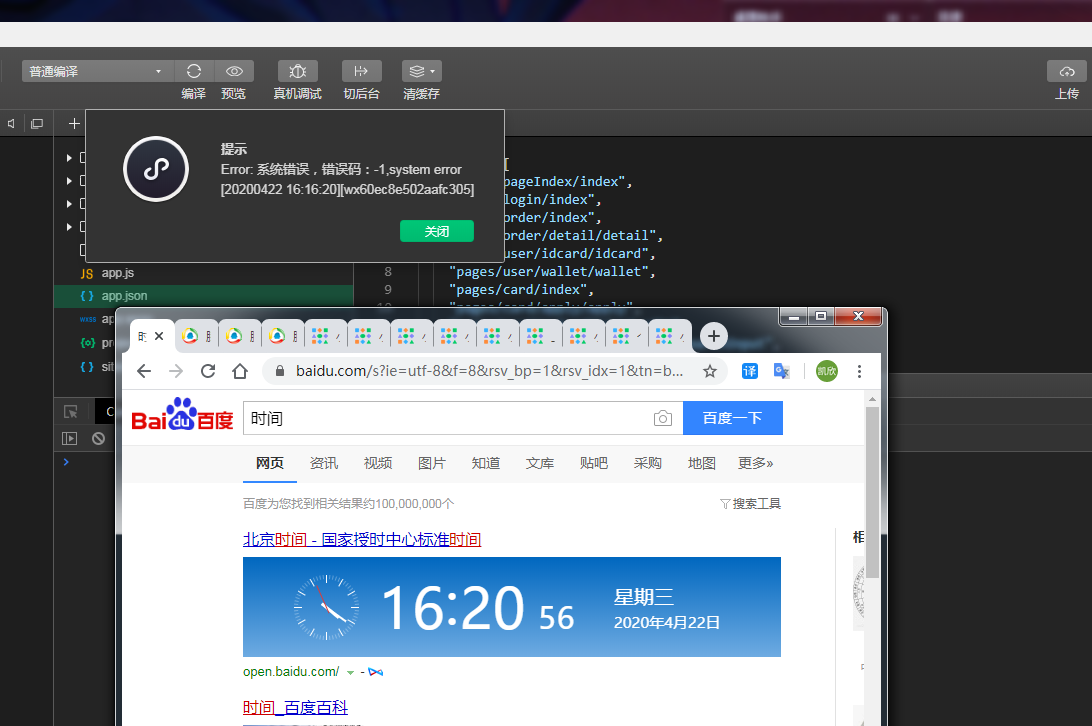Focus the browser address bar URL

point(489,371)
